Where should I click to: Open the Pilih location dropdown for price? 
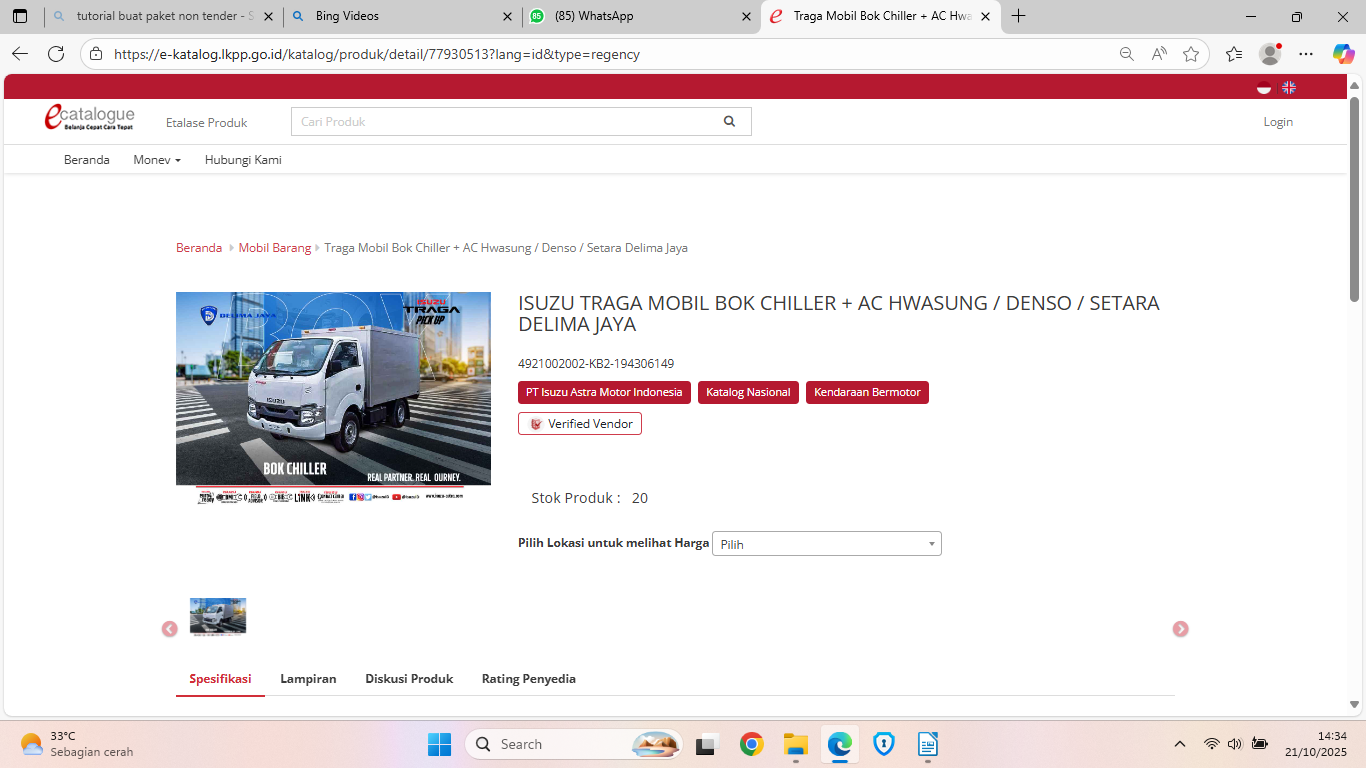[827, 544]
